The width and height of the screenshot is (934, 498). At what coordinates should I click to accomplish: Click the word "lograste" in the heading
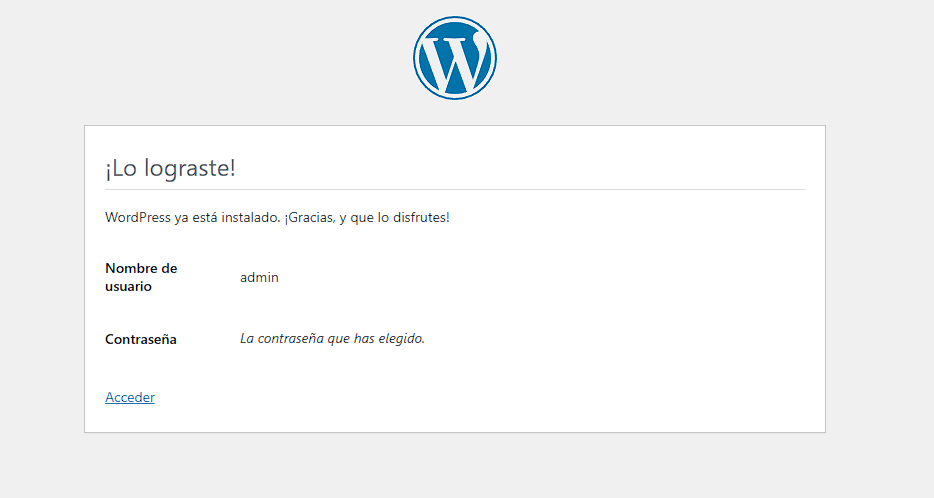point(188,168)
